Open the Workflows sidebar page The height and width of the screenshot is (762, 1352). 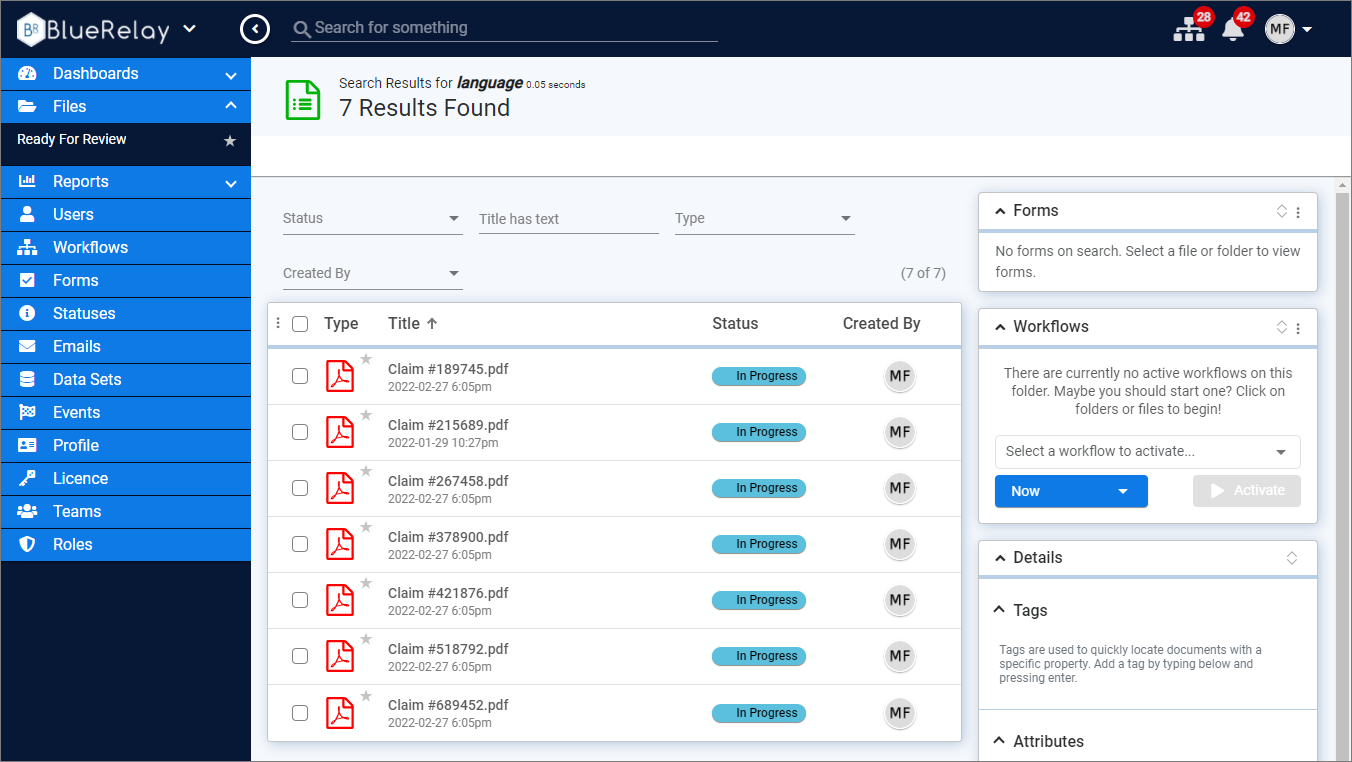pos(126,248)
